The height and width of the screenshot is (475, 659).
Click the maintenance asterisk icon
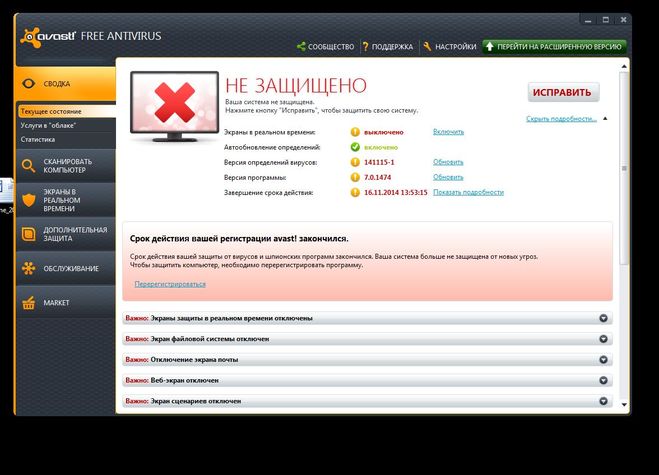(29, 268)
